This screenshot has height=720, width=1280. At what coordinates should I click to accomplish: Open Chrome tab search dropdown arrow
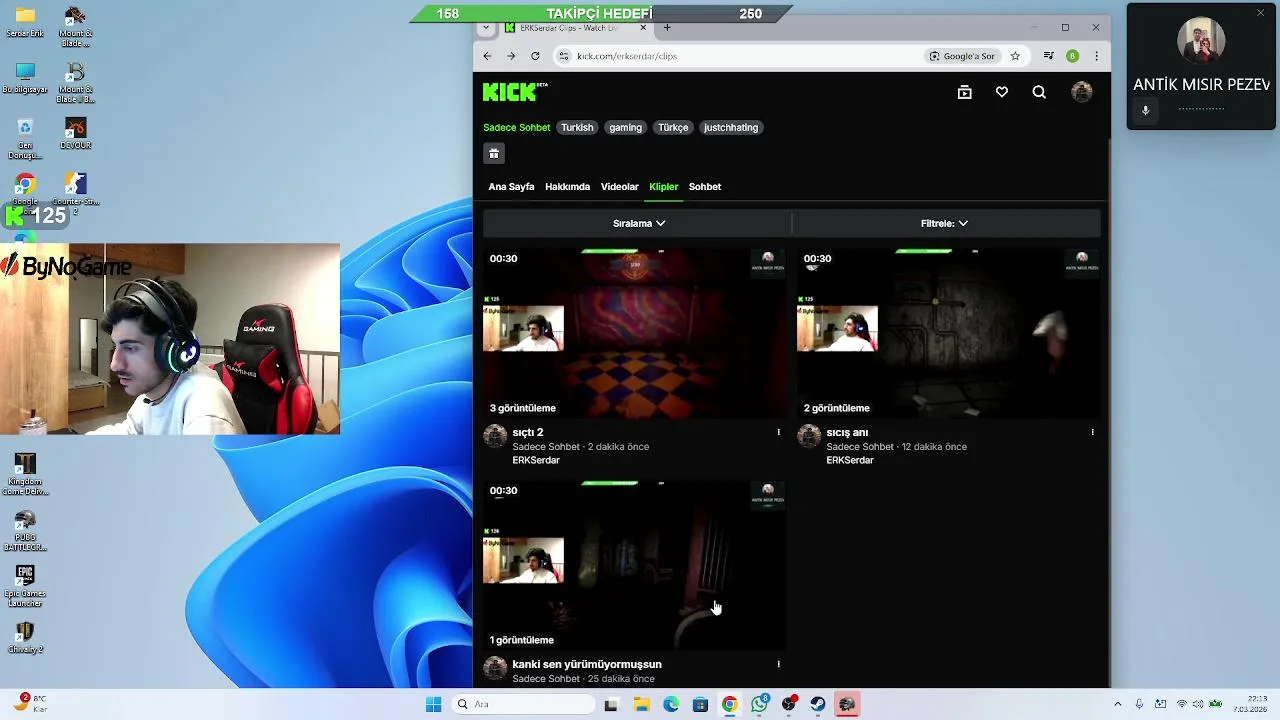pos(486,28)
